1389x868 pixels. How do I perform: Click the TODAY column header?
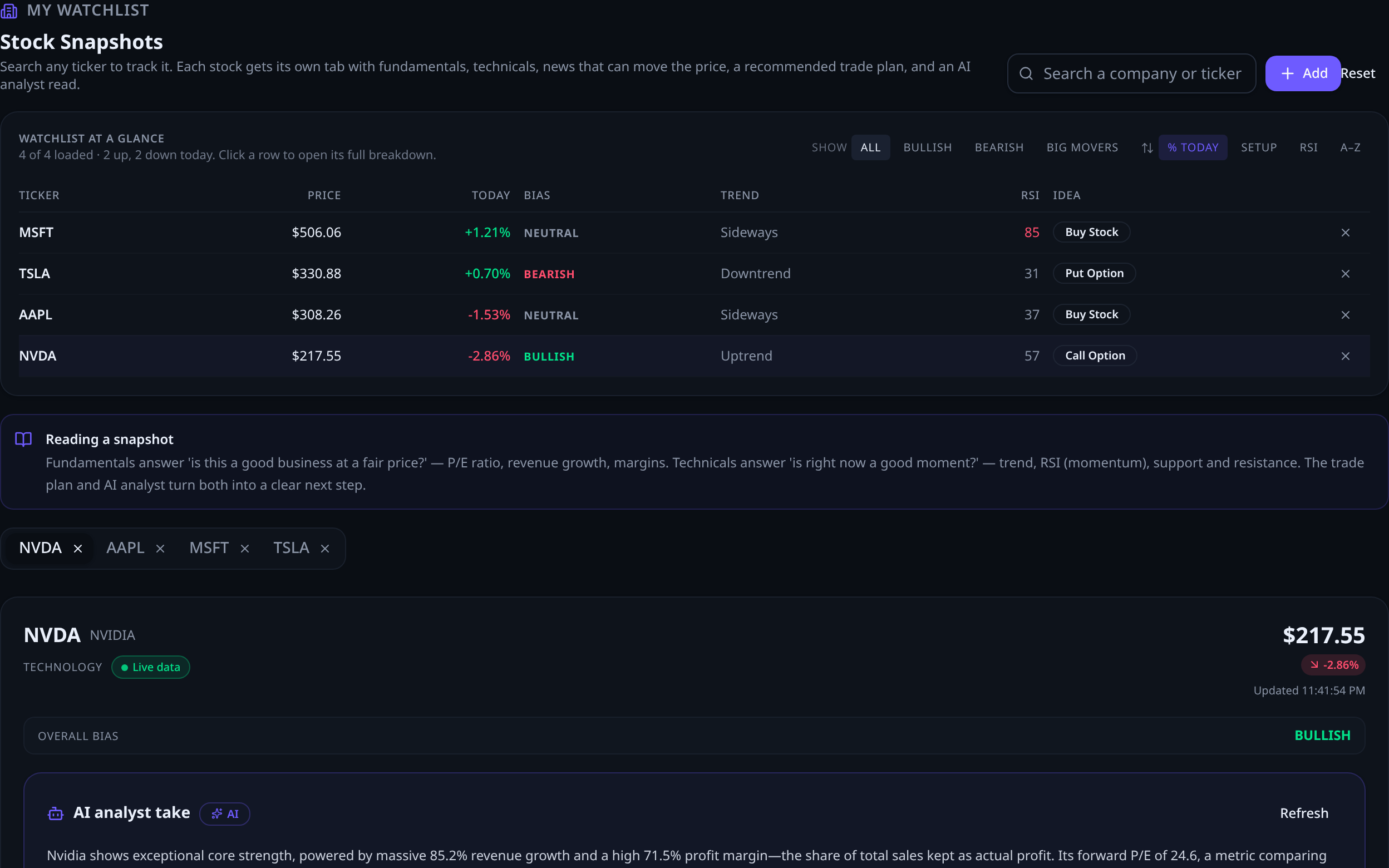[x=491, y=195]
